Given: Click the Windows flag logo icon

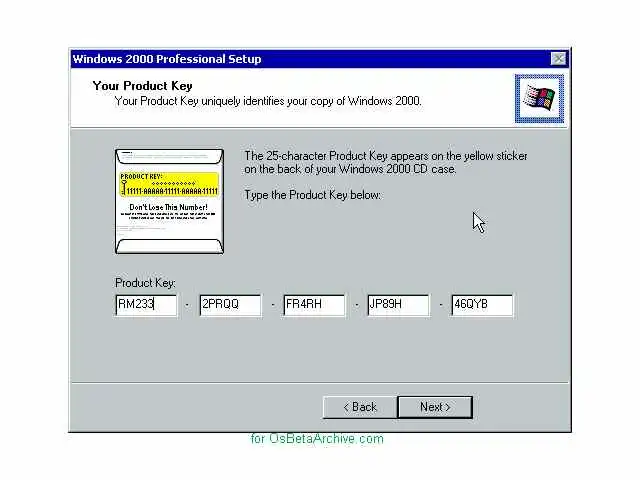Looking at the screenshot, I should 539,98.
